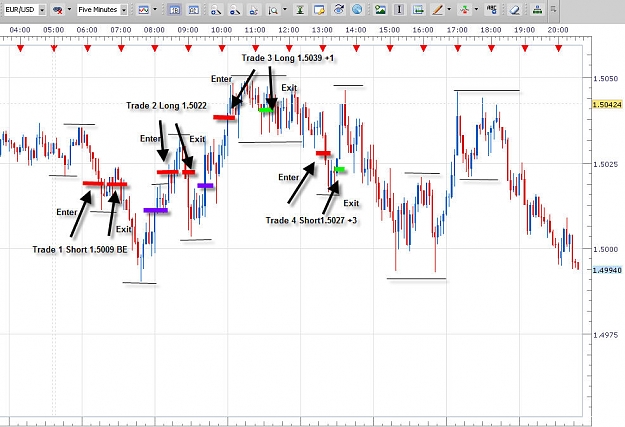Screen dimensions: 625x427
Task: Select the 'Trade 3 Long 1.5039 +1' label
Action: coord(288,58)
